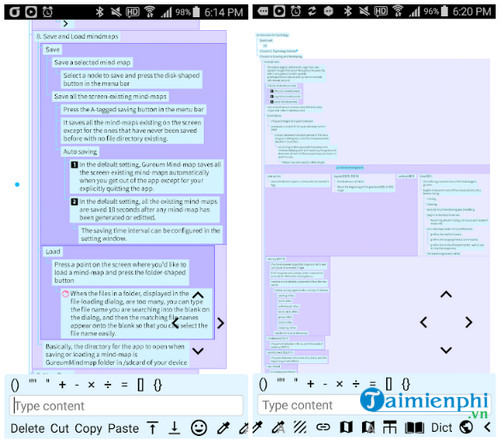Tap the sync status icon in right screenshot
Image resolution: width=500 pixels, height=443 pixels.
click(312, 12)
